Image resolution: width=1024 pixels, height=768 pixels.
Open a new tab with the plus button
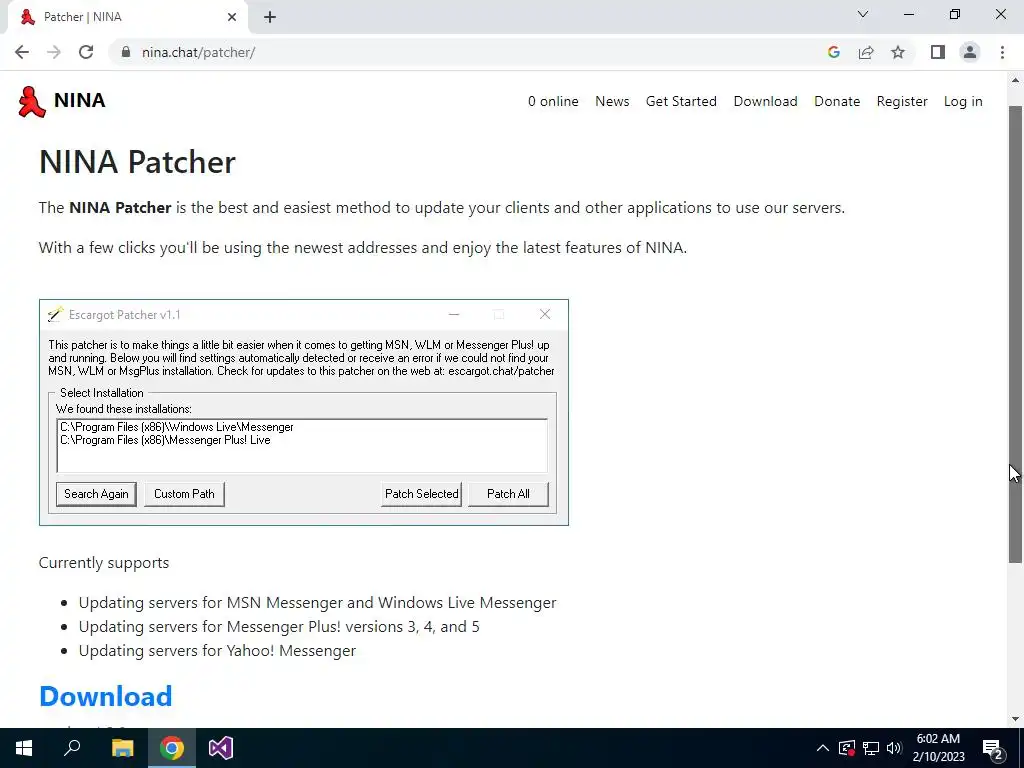tap(270, 17)
